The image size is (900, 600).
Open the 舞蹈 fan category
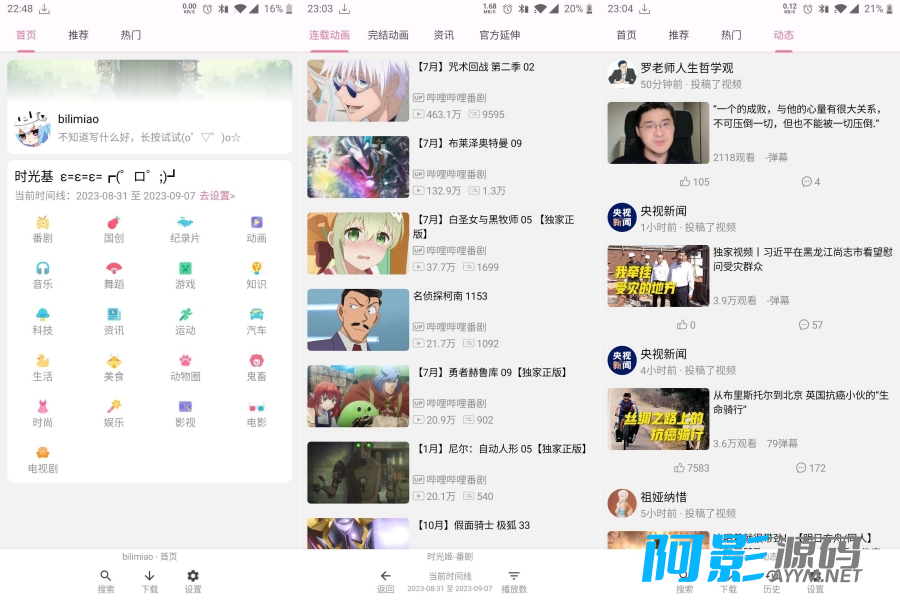tap(114, 276)
